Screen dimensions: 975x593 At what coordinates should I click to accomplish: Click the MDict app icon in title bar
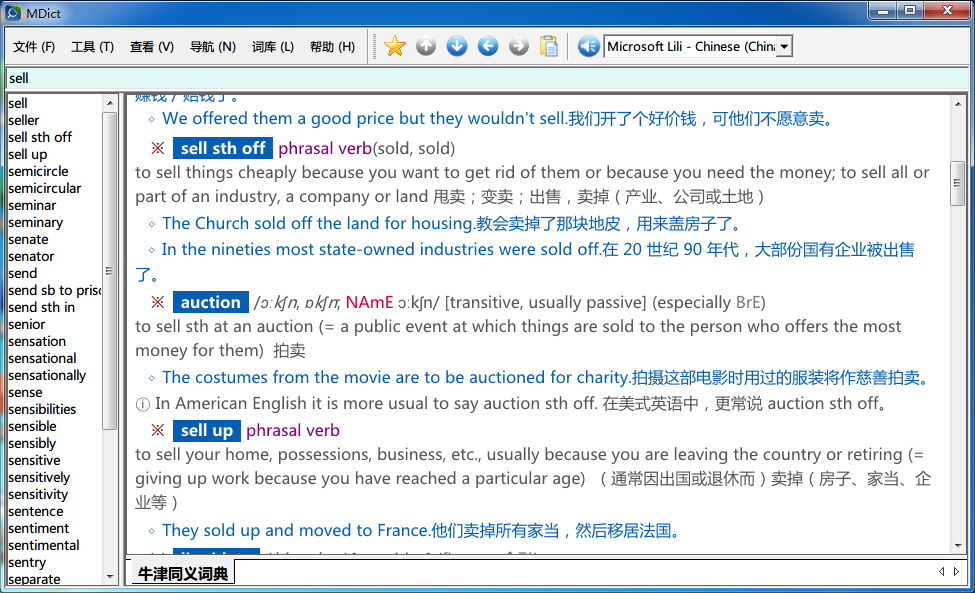coord(13,12)
